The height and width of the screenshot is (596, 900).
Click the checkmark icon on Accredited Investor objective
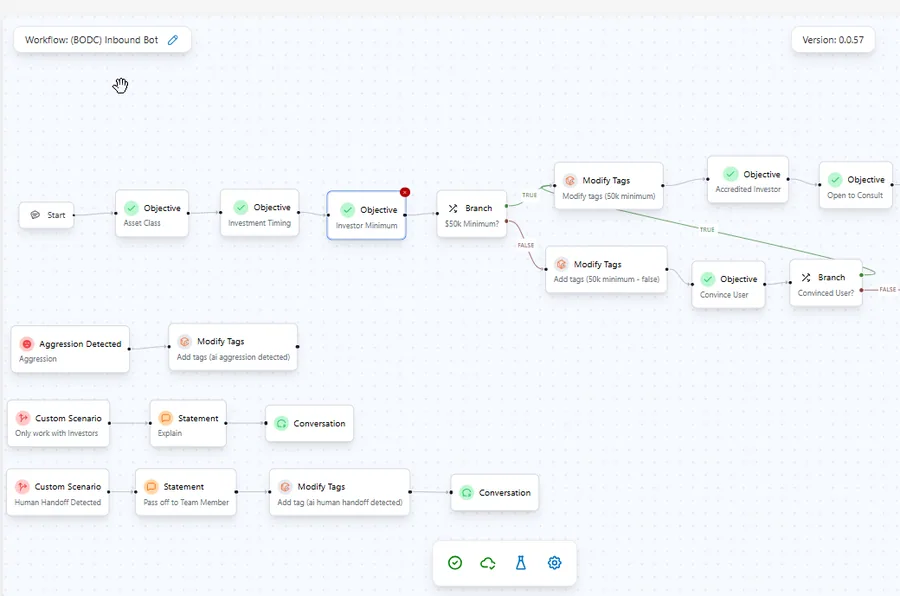coord(730,174)
